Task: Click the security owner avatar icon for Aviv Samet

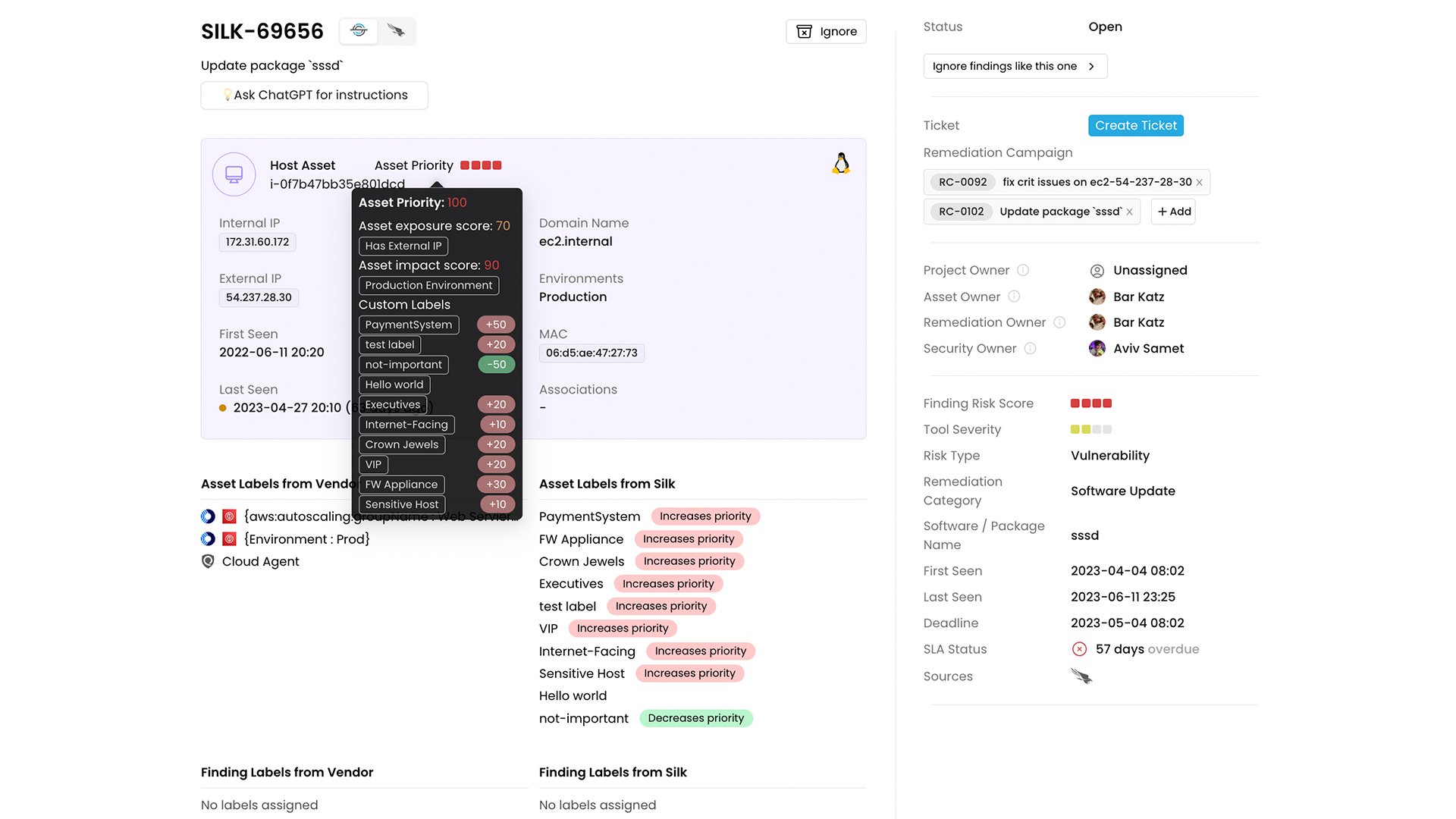Action: [1097, 348]
